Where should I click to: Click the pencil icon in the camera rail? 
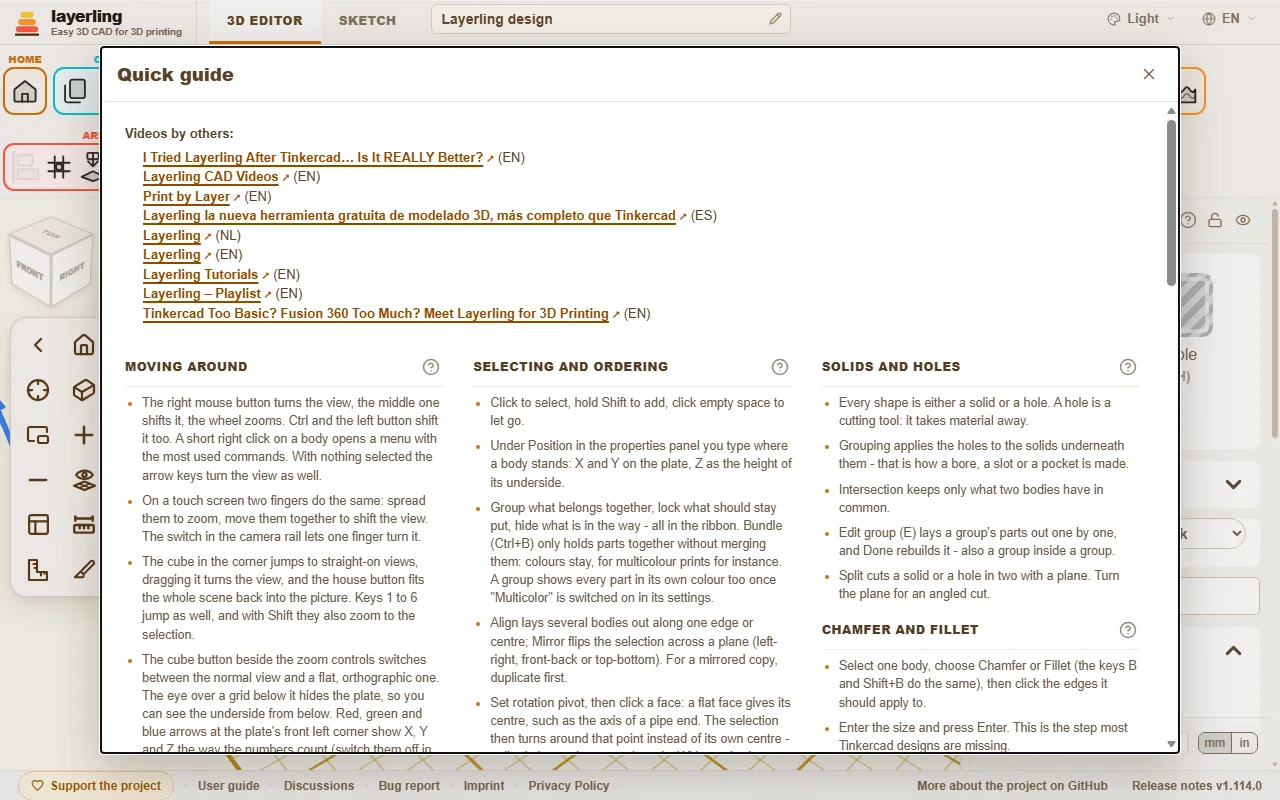click(x=84, y=570)
